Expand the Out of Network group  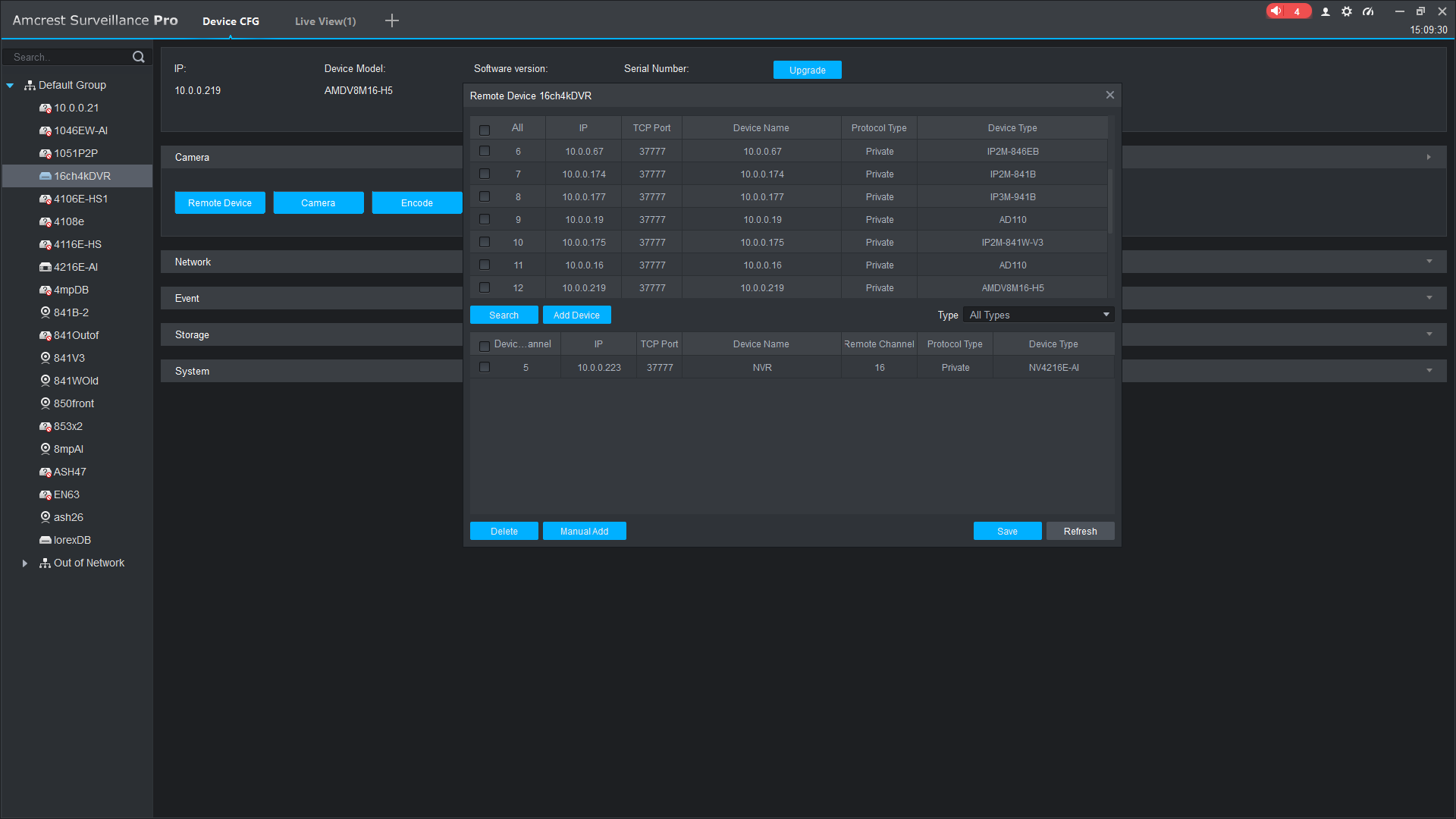[x=25, y=563]
